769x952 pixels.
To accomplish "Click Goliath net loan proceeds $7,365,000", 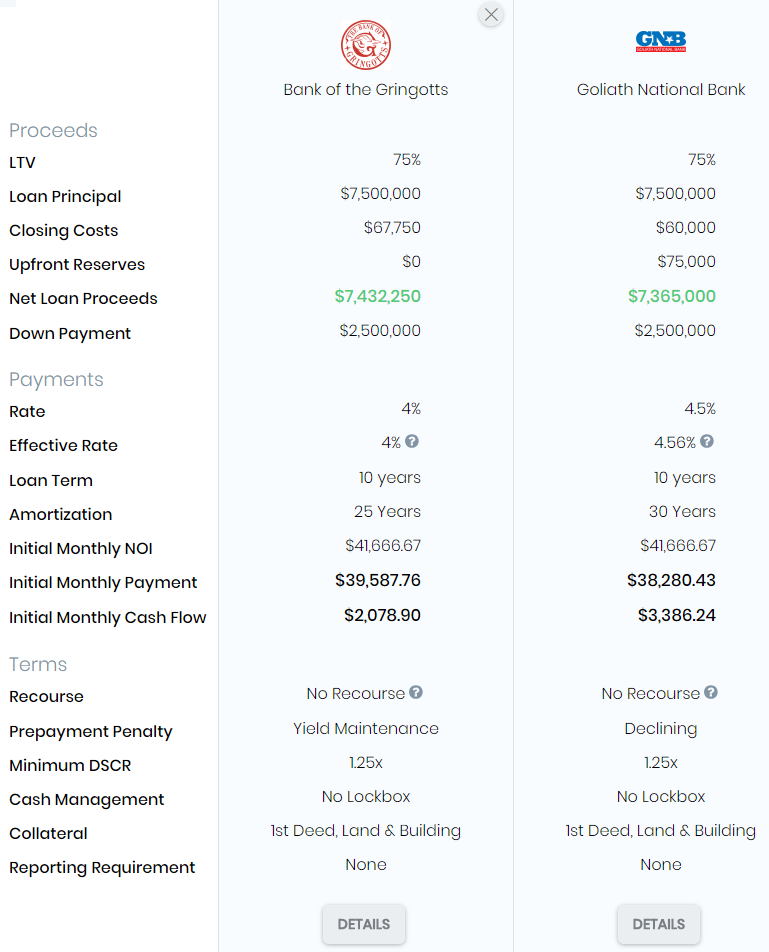I will click(672, 296).
